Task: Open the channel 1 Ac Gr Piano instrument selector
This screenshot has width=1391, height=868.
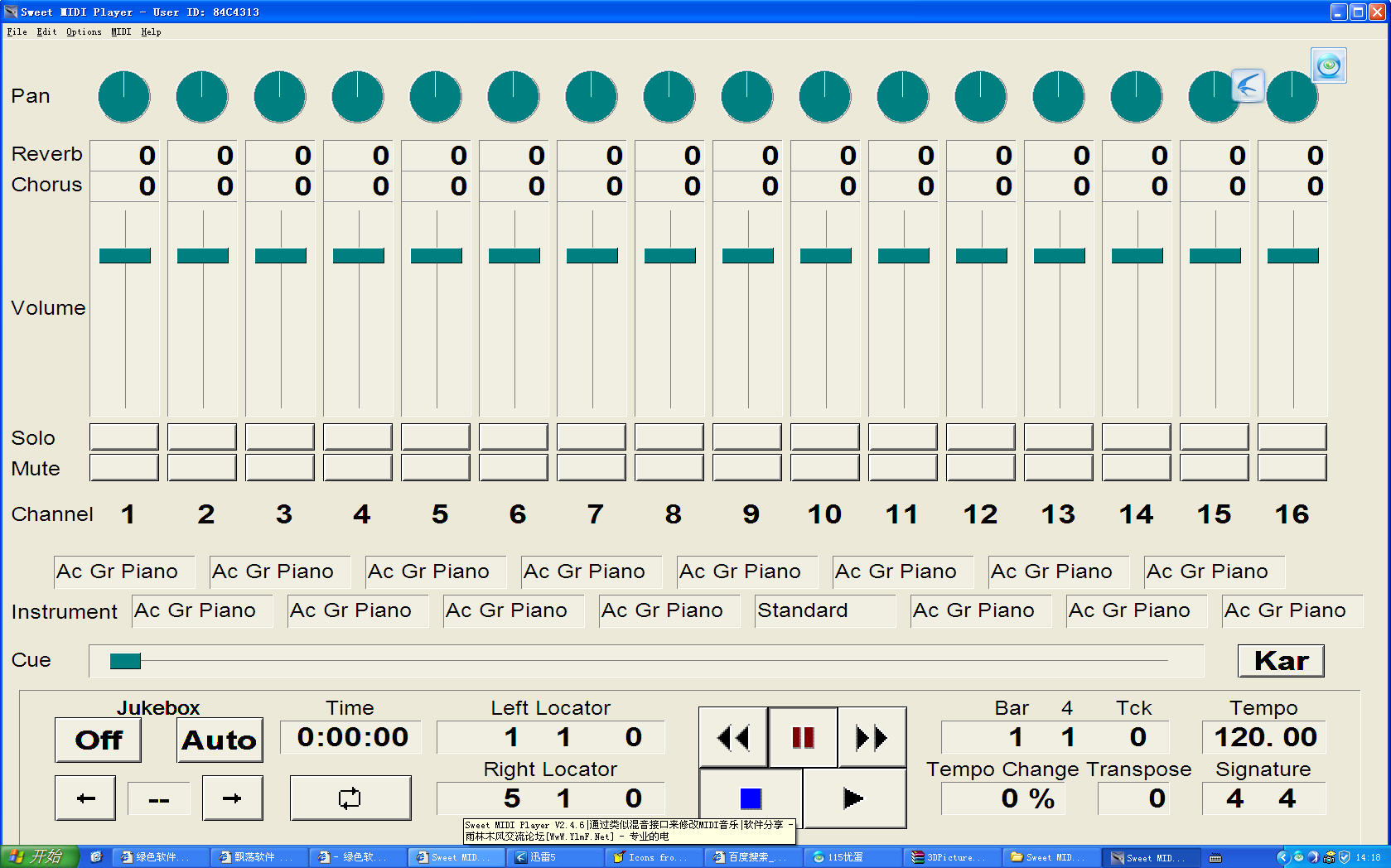Action: pyautogui.click(x=124, y=571)
